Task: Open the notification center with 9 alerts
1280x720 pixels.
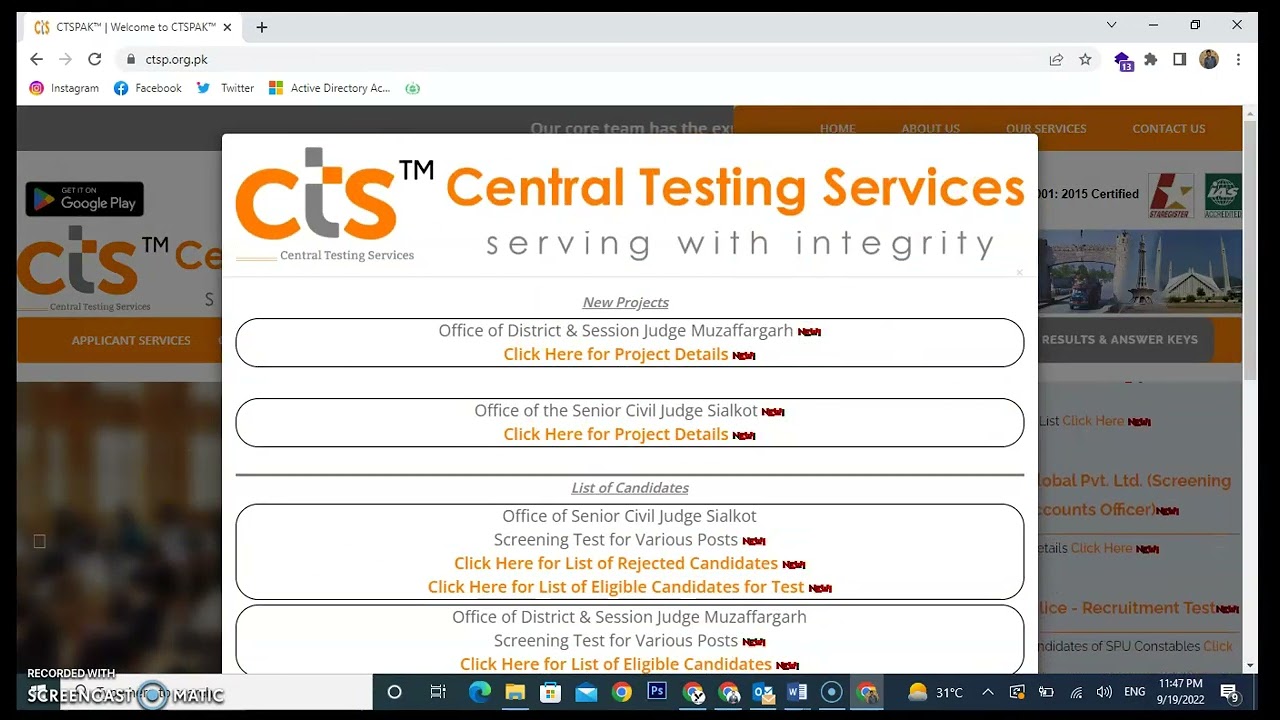Action: point(1230,693)
